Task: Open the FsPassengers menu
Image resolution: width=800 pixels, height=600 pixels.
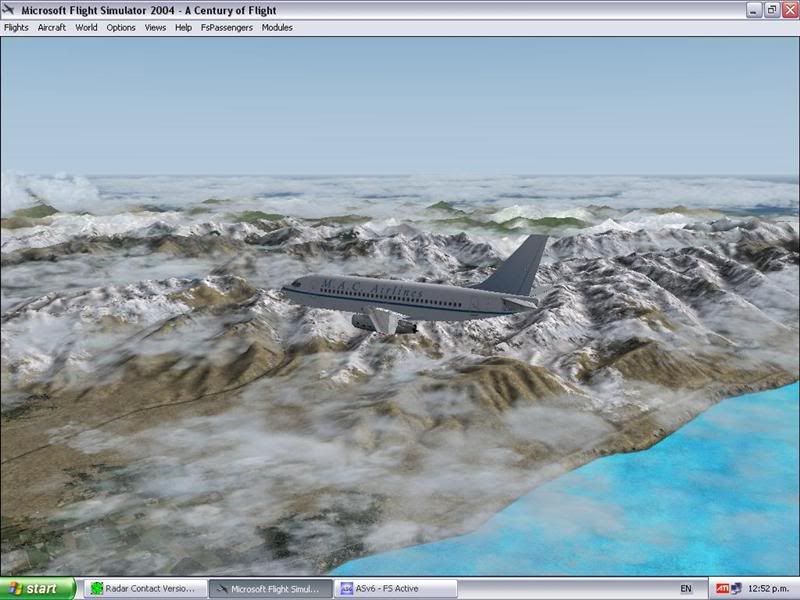Action: [227, 28]
